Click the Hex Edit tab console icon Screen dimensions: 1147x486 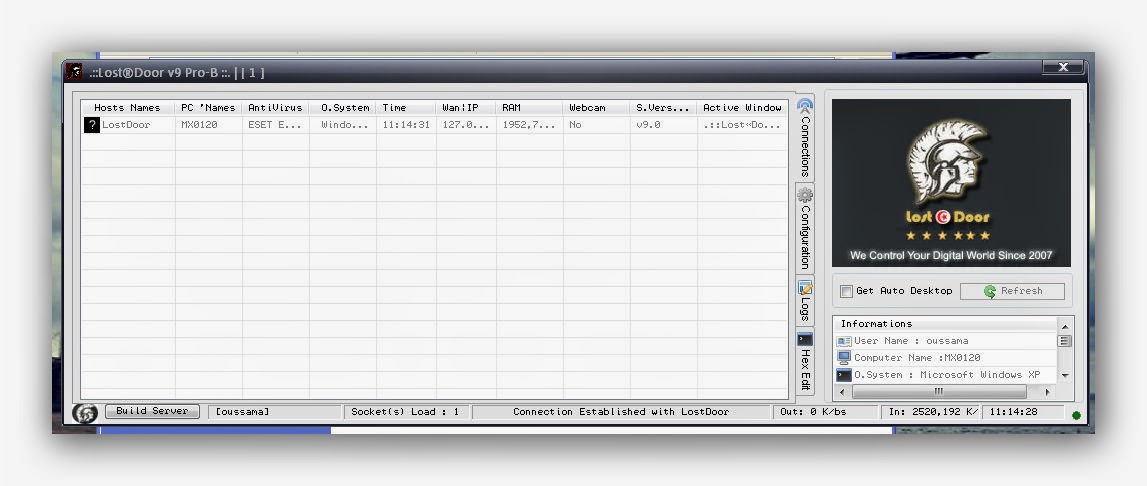805,340
